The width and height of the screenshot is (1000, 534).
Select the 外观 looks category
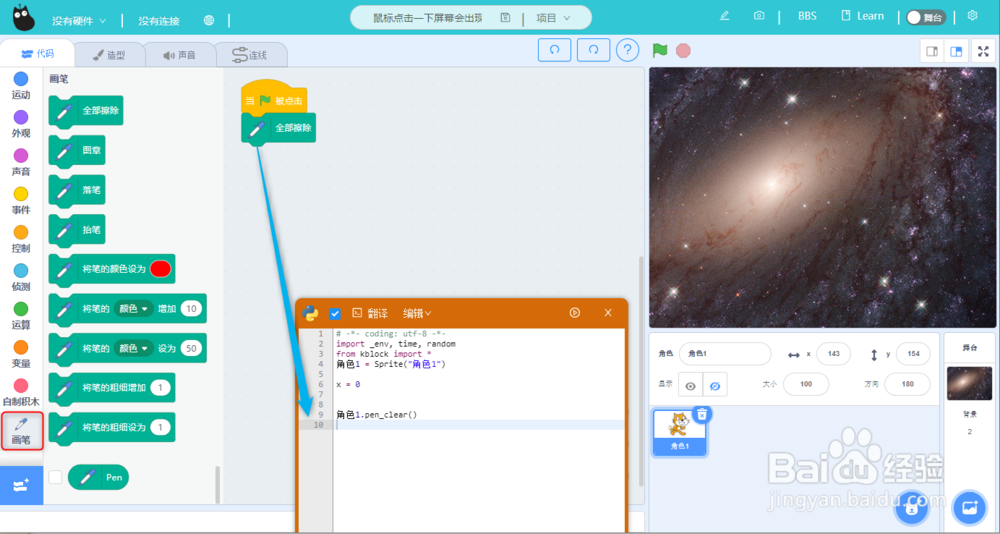(x=21, y=124)
